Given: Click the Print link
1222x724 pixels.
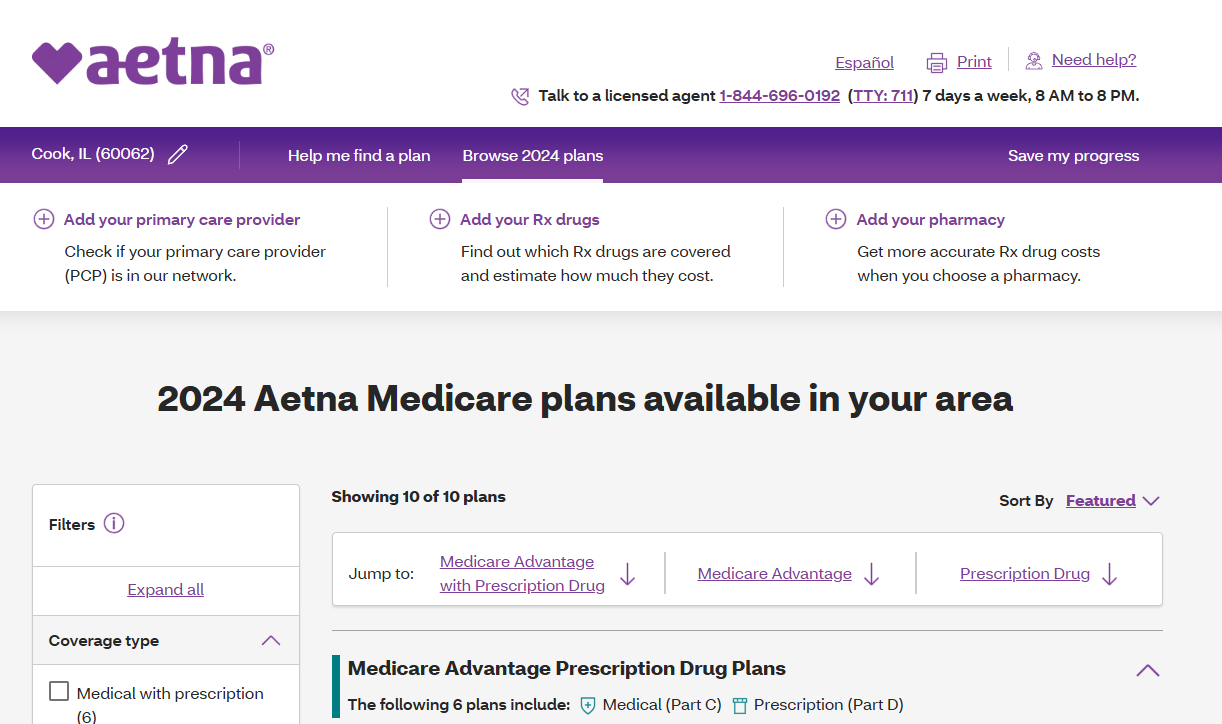Looking at the screenshot, I should 974,61.
